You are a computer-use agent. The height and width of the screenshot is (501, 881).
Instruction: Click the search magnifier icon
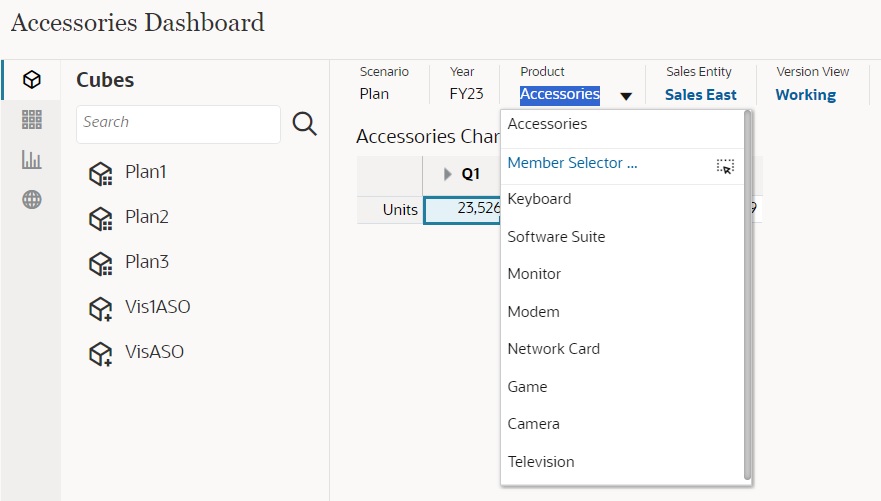pos(304,123)
